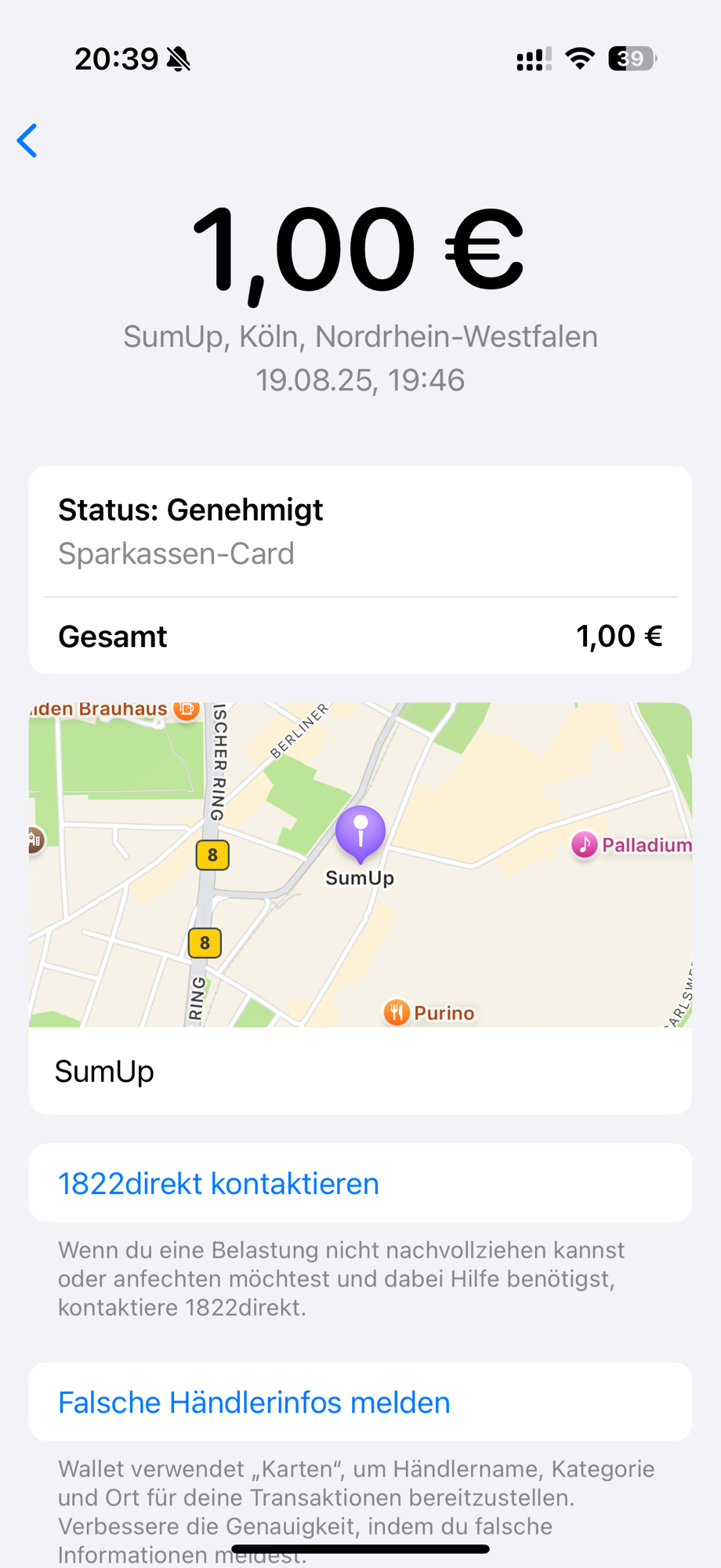Tap the purple SumUp map pin
721x1568 pixels.
[x=360, y=834]
